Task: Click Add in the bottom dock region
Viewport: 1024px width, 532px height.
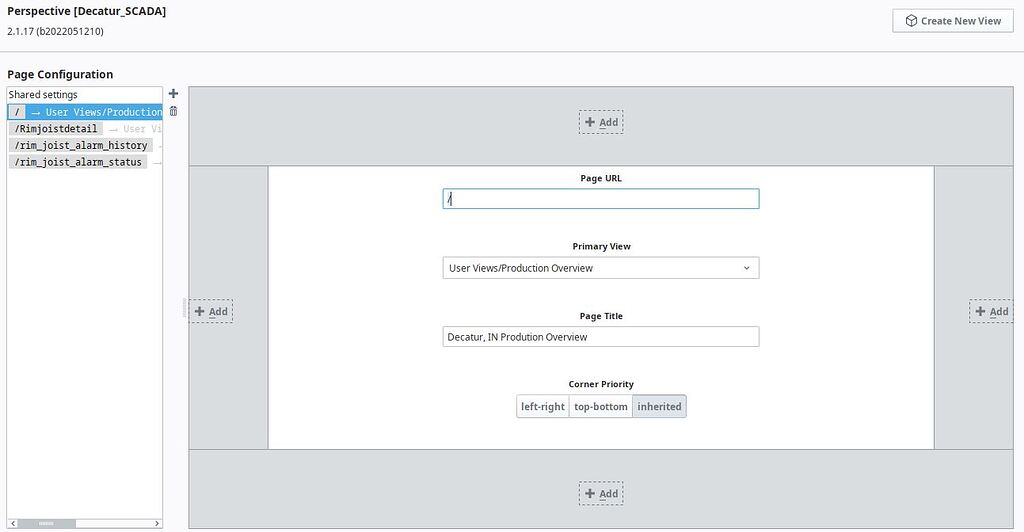Action: point(601,493)
